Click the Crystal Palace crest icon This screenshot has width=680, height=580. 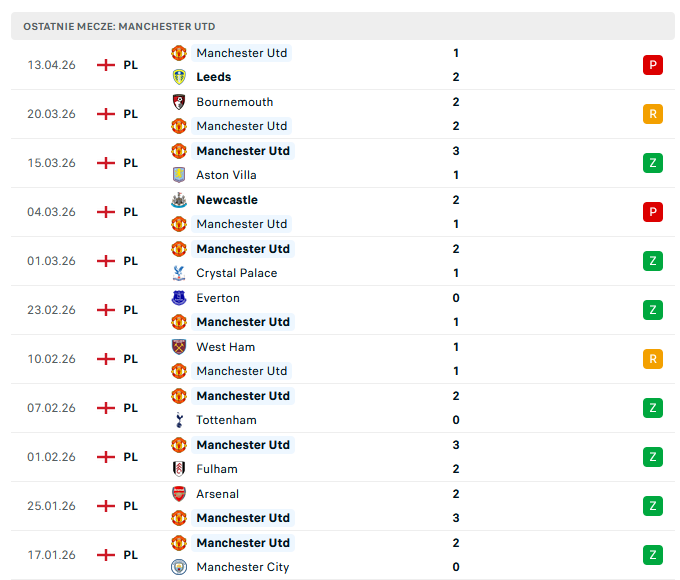click(x=179, y=273)
